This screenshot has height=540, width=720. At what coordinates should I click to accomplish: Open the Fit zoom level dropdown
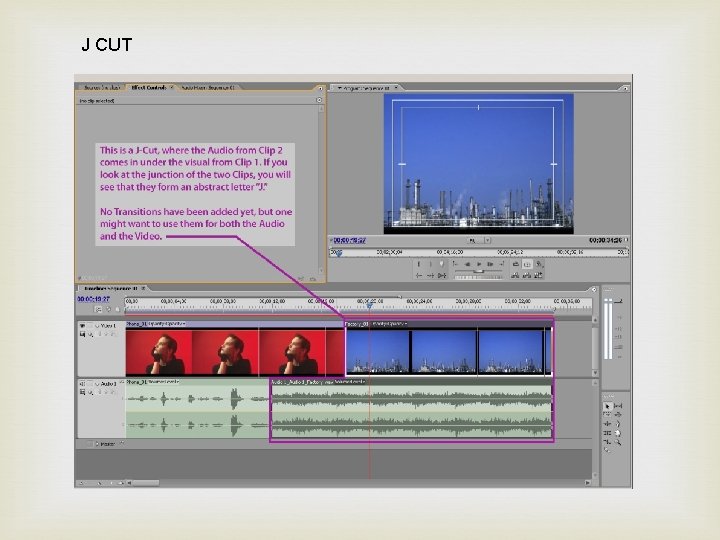pos(478,240)
